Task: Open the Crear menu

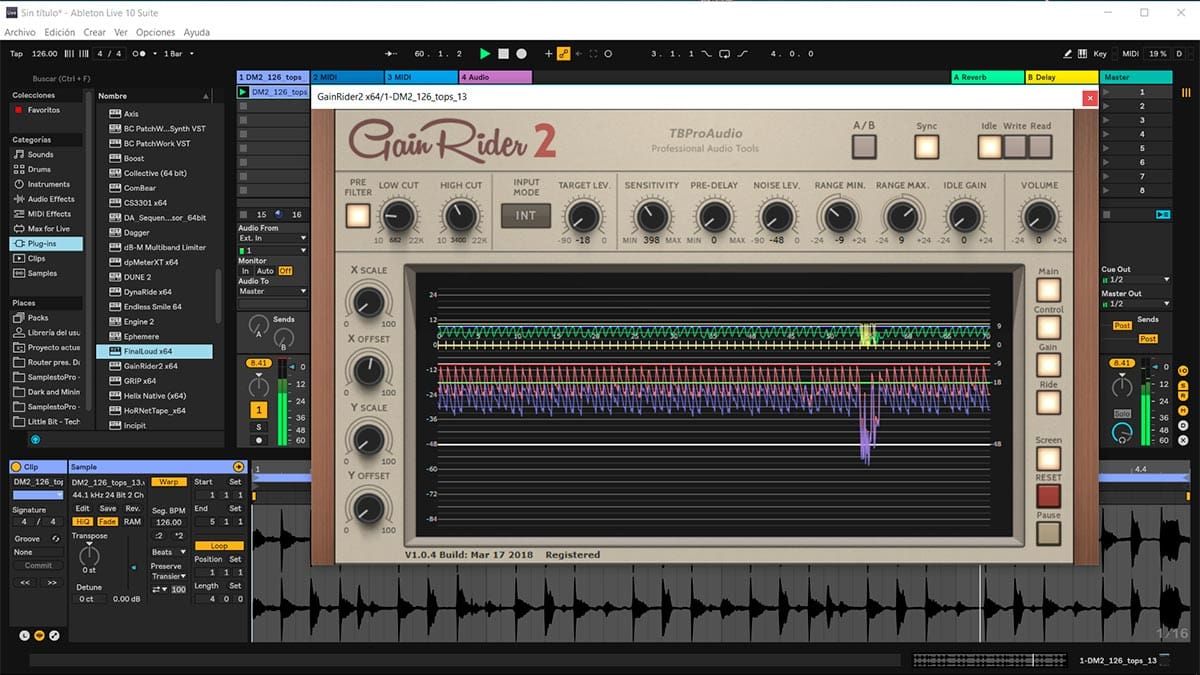Action: (x=95, y=32)
